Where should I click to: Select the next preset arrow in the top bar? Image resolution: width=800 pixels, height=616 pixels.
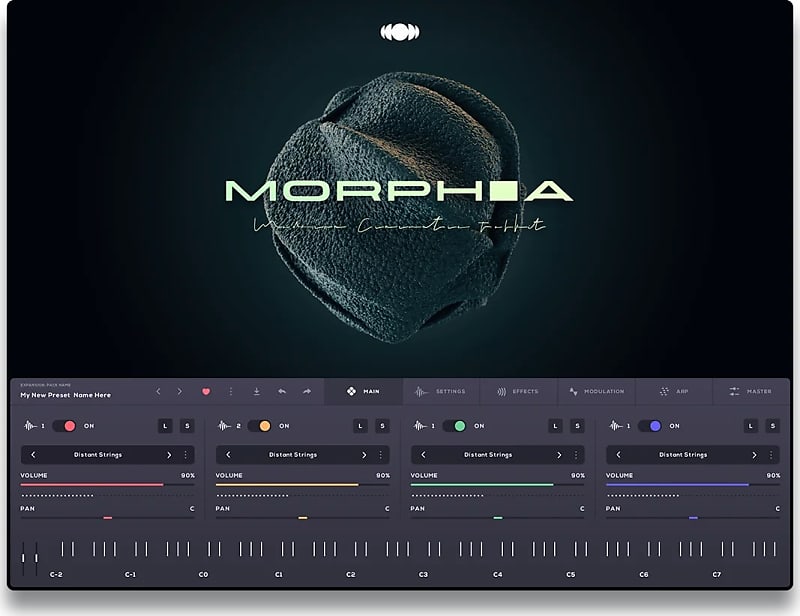(x=180, y=391)
